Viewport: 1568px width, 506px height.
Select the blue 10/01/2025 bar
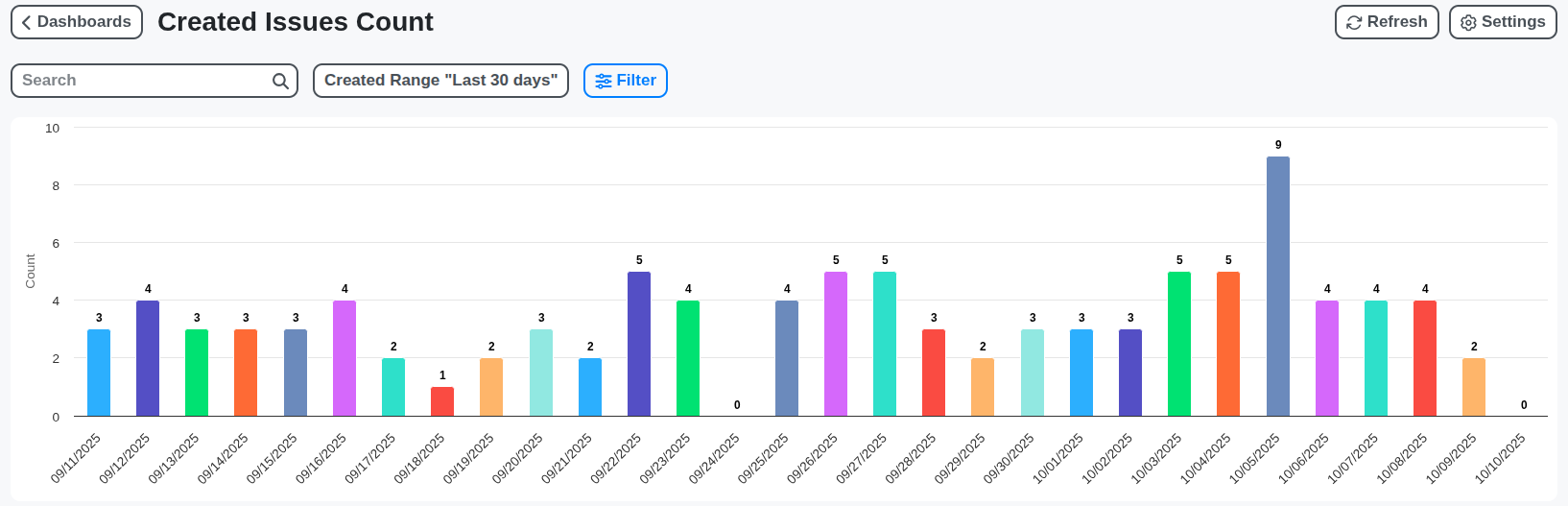click(x=1081, y=373)
